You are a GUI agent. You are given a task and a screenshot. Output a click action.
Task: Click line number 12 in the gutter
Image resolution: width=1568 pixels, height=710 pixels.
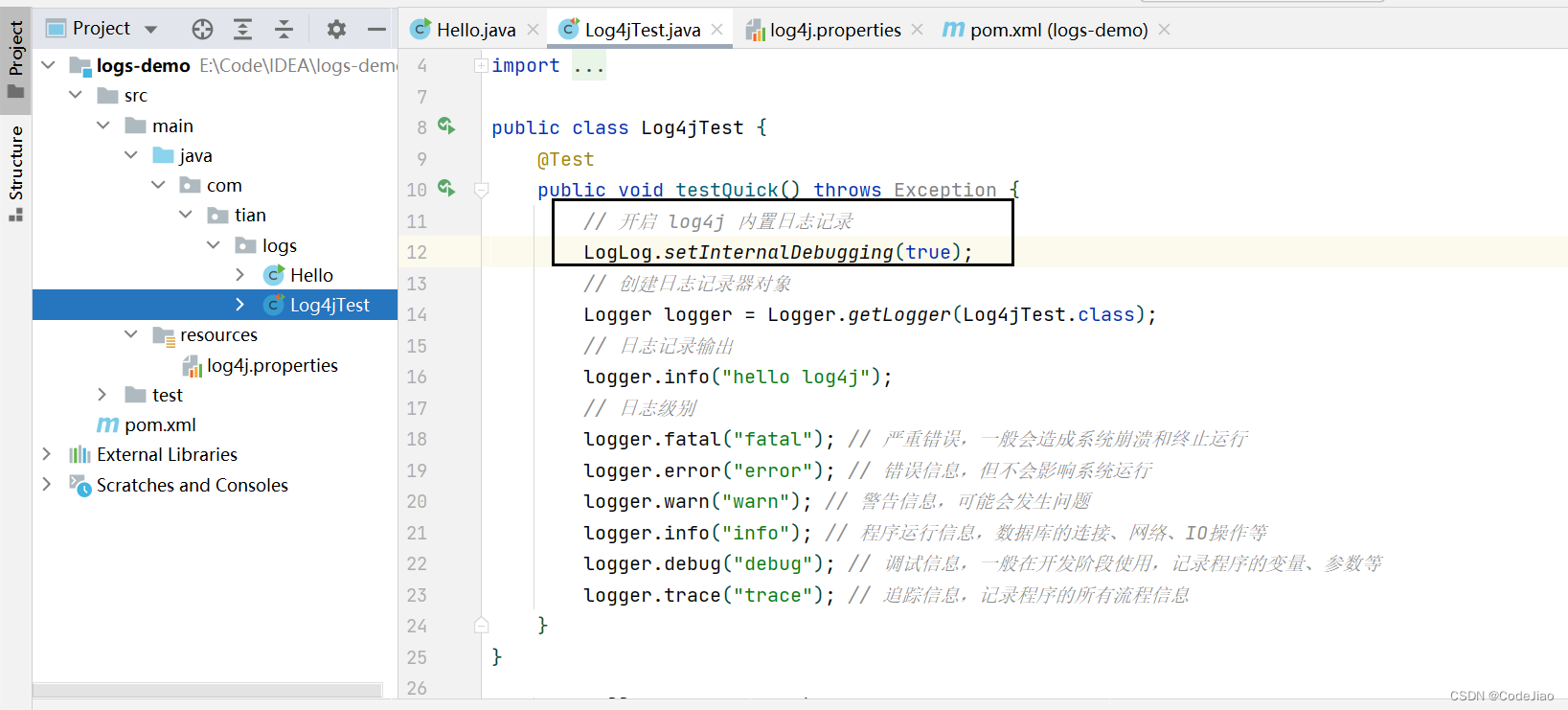pyautogui.click(x=417, y=252)
